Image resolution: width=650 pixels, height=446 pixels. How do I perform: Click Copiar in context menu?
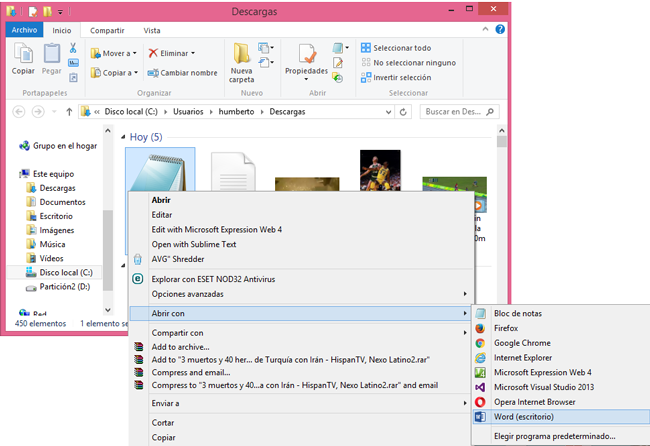[301, 438]
